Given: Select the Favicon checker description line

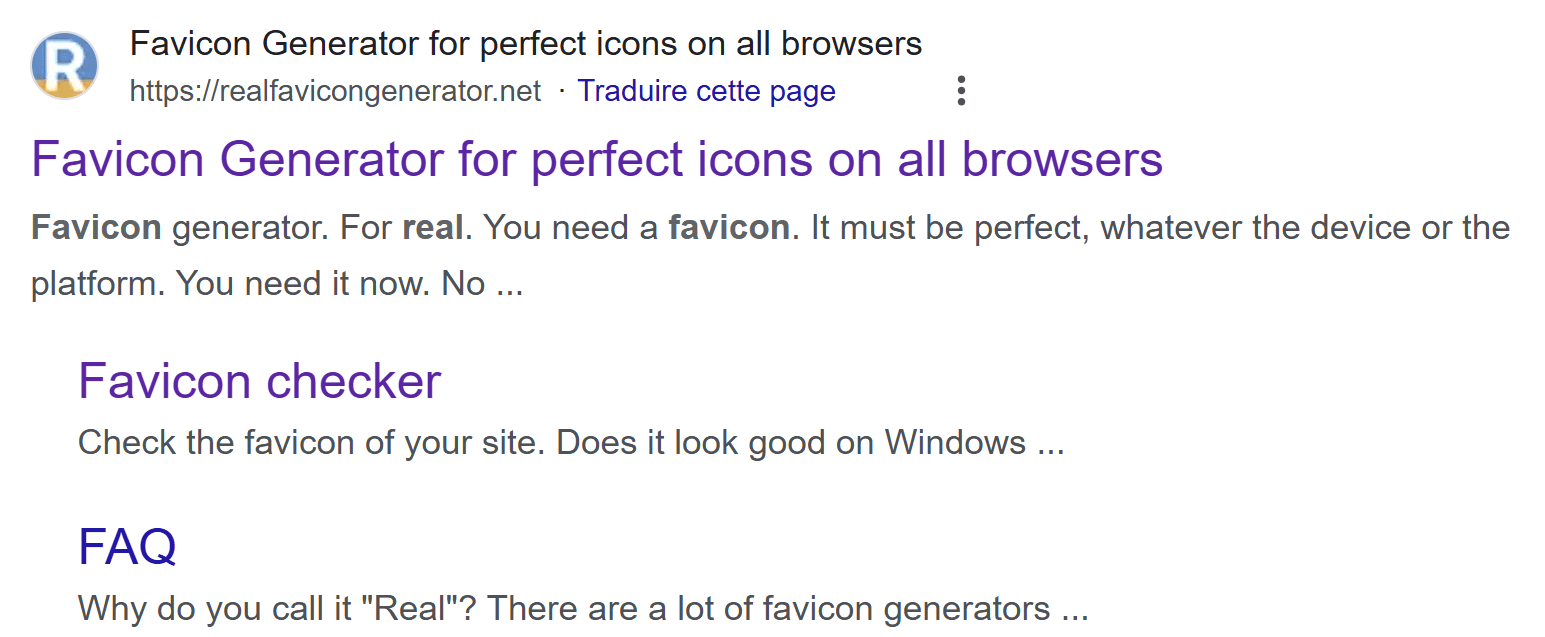Looking at the screenshot, I should coord(570,442).
